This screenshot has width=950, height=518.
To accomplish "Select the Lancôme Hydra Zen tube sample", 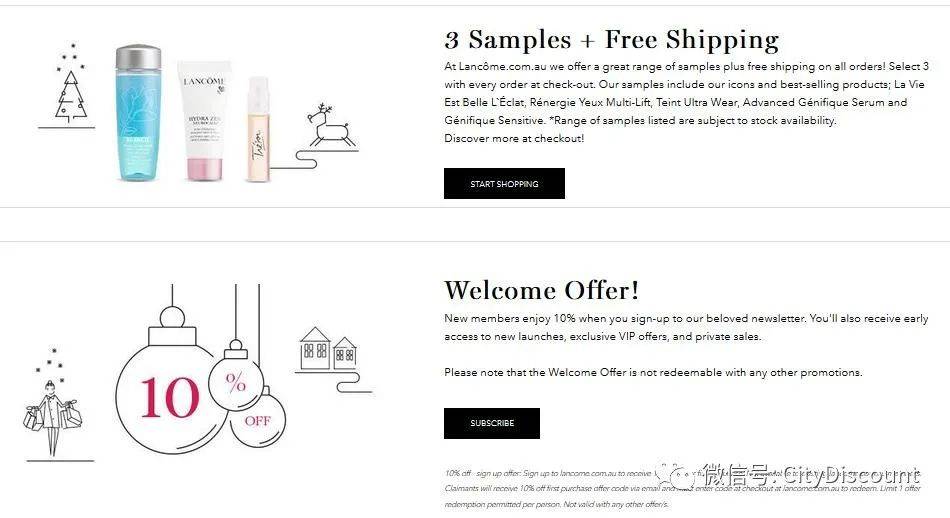I will (204, 120).
